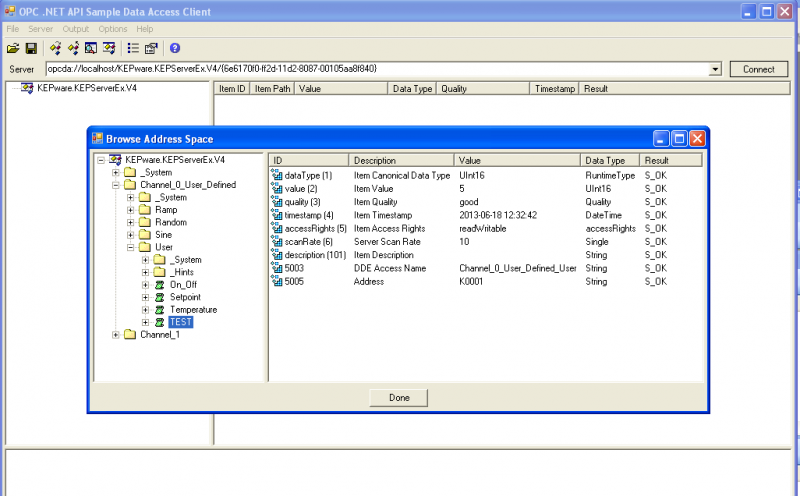Open the File menu
Screen dimensions: 800x496
[x=12, y=29]
